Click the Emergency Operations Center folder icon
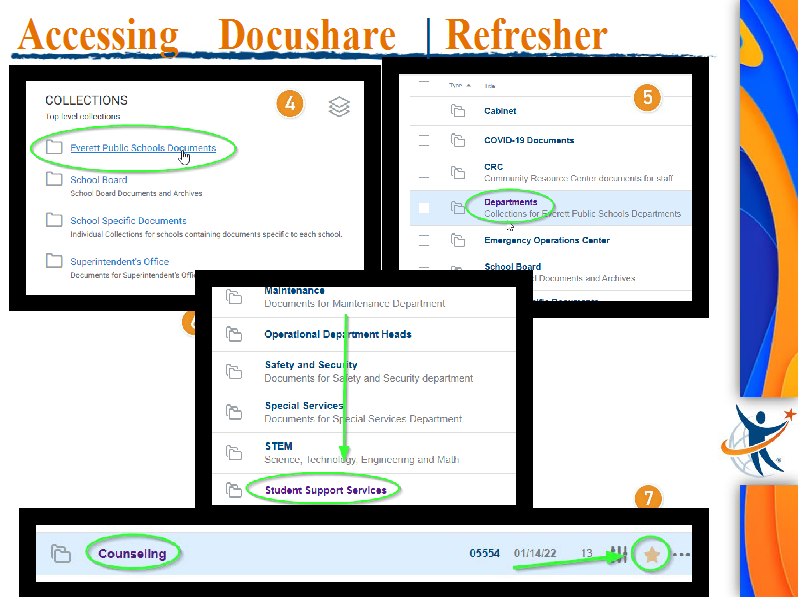 pyautogui.click(x=458, y=240)
